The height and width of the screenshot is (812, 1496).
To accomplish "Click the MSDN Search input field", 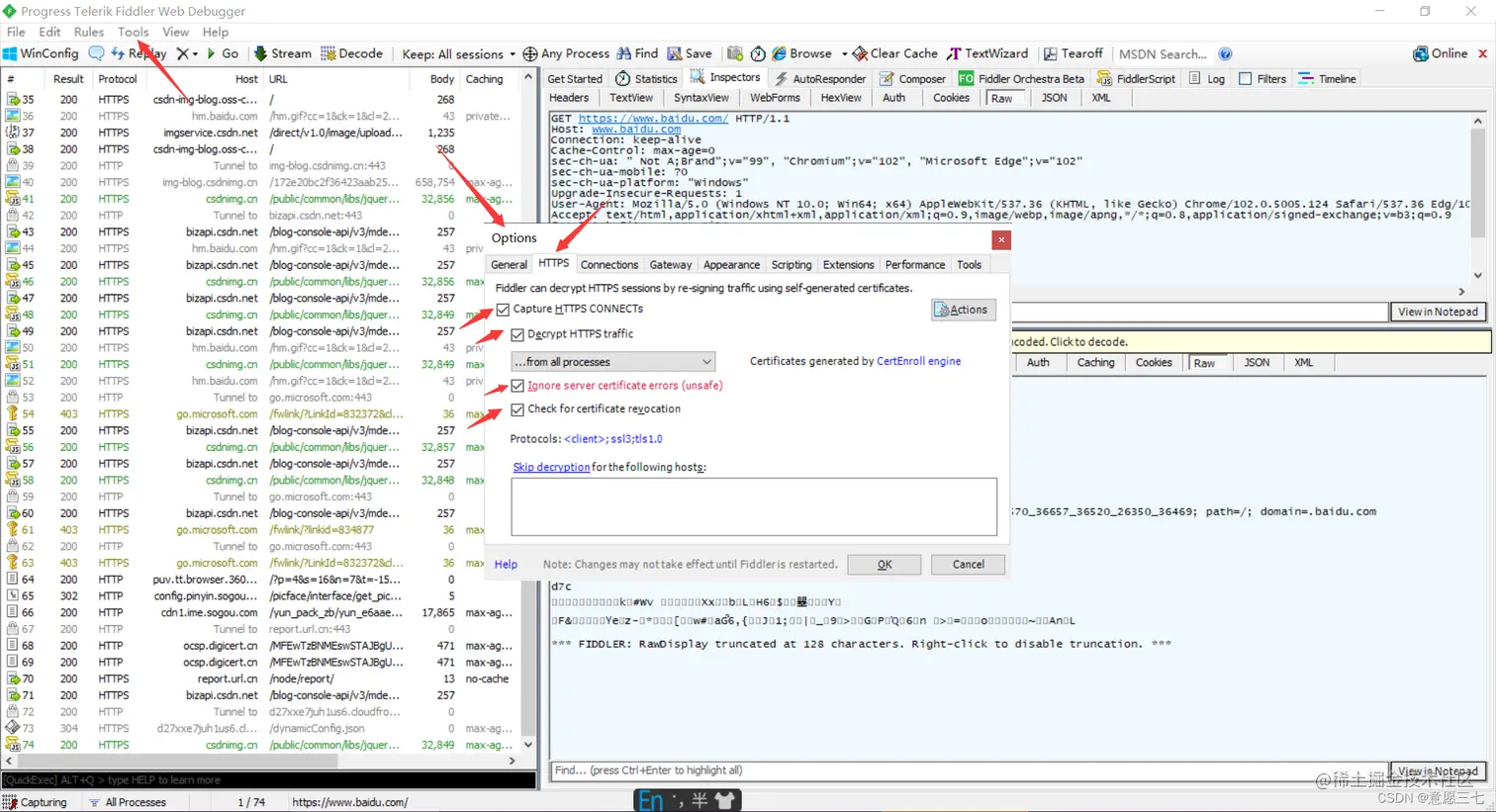I will [1164, 53].
